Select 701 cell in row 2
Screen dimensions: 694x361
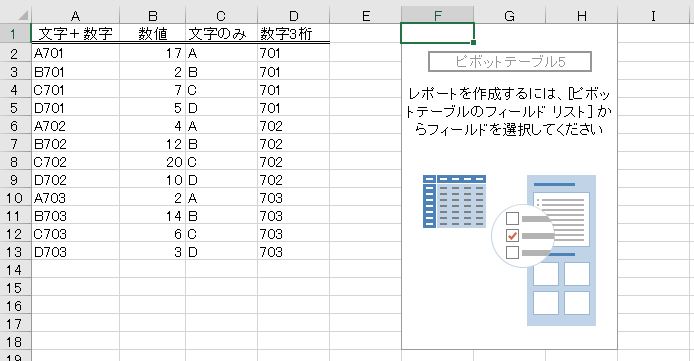click(x=293, y=54)
